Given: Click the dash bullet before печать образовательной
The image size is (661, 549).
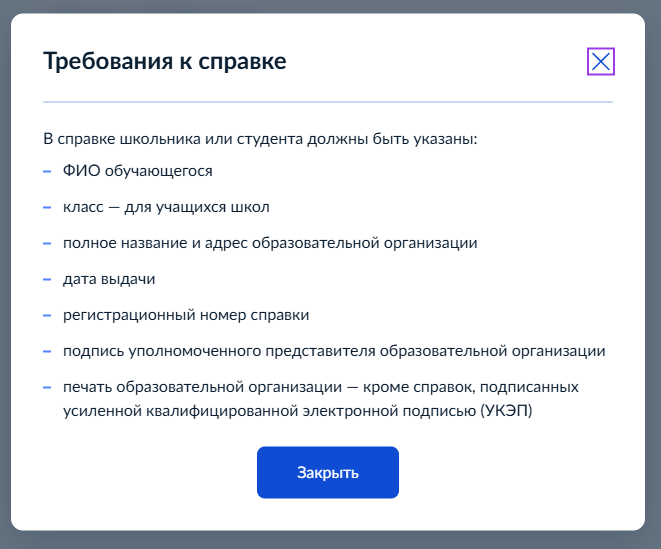Looking at the screenshot, I should (47, 386).
